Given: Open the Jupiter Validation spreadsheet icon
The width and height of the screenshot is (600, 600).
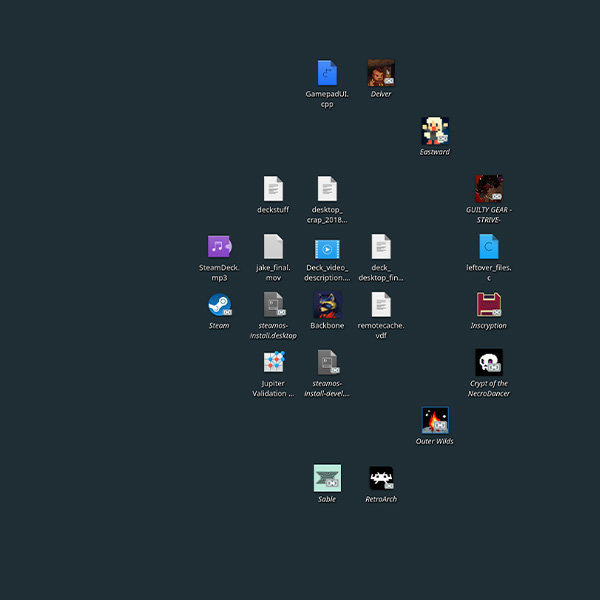Looking at the screenshot, I should (274, 362).
